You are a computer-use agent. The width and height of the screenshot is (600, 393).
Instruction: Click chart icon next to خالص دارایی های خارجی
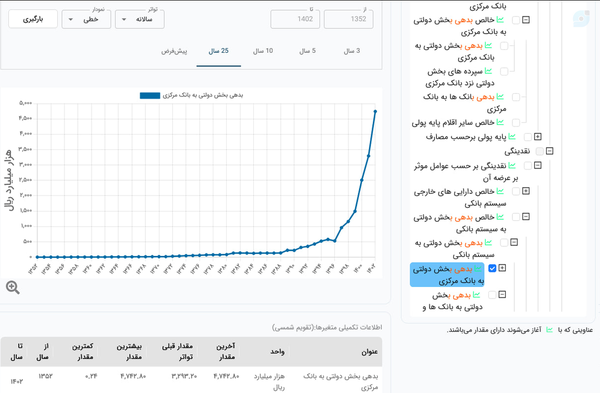click(500, 191)
